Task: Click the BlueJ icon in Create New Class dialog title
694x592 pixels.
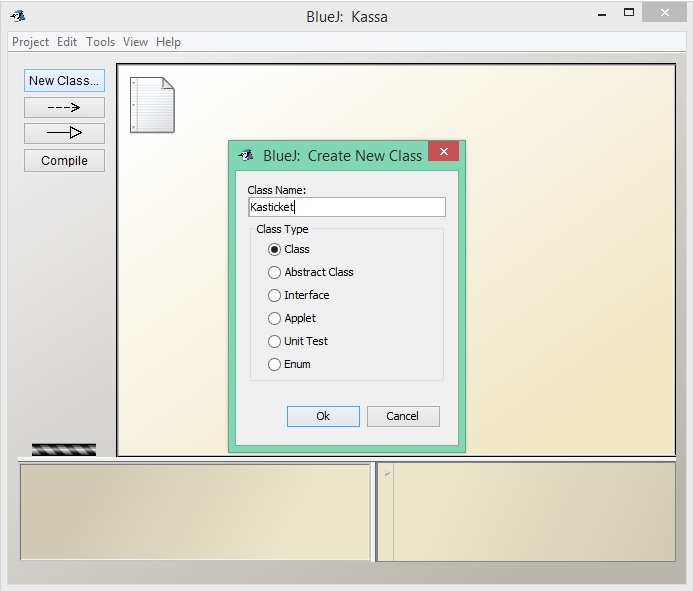Action: pos(246,155)
